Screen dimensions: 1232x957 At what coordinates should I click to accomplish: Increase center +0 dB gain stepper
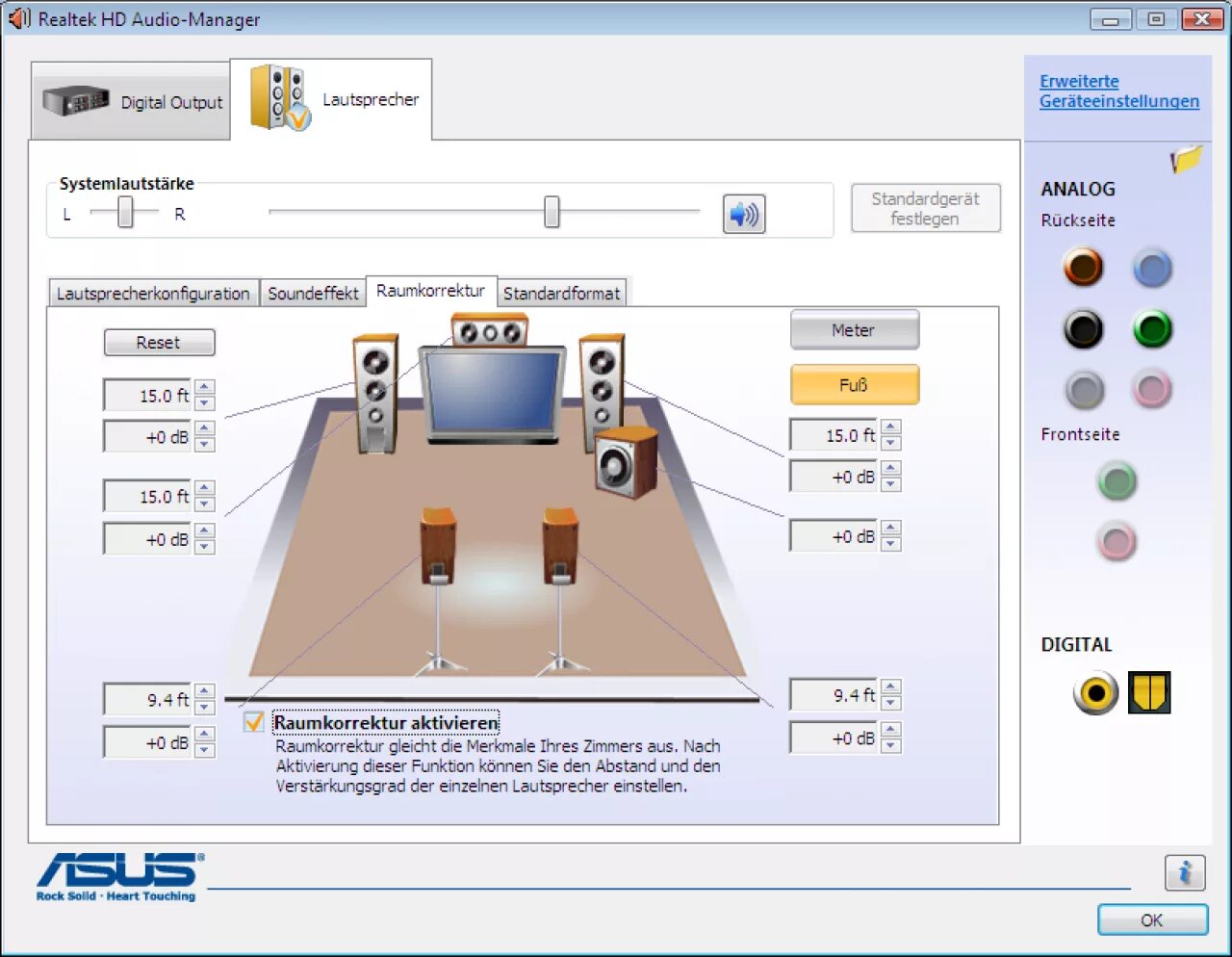(204, 531)
